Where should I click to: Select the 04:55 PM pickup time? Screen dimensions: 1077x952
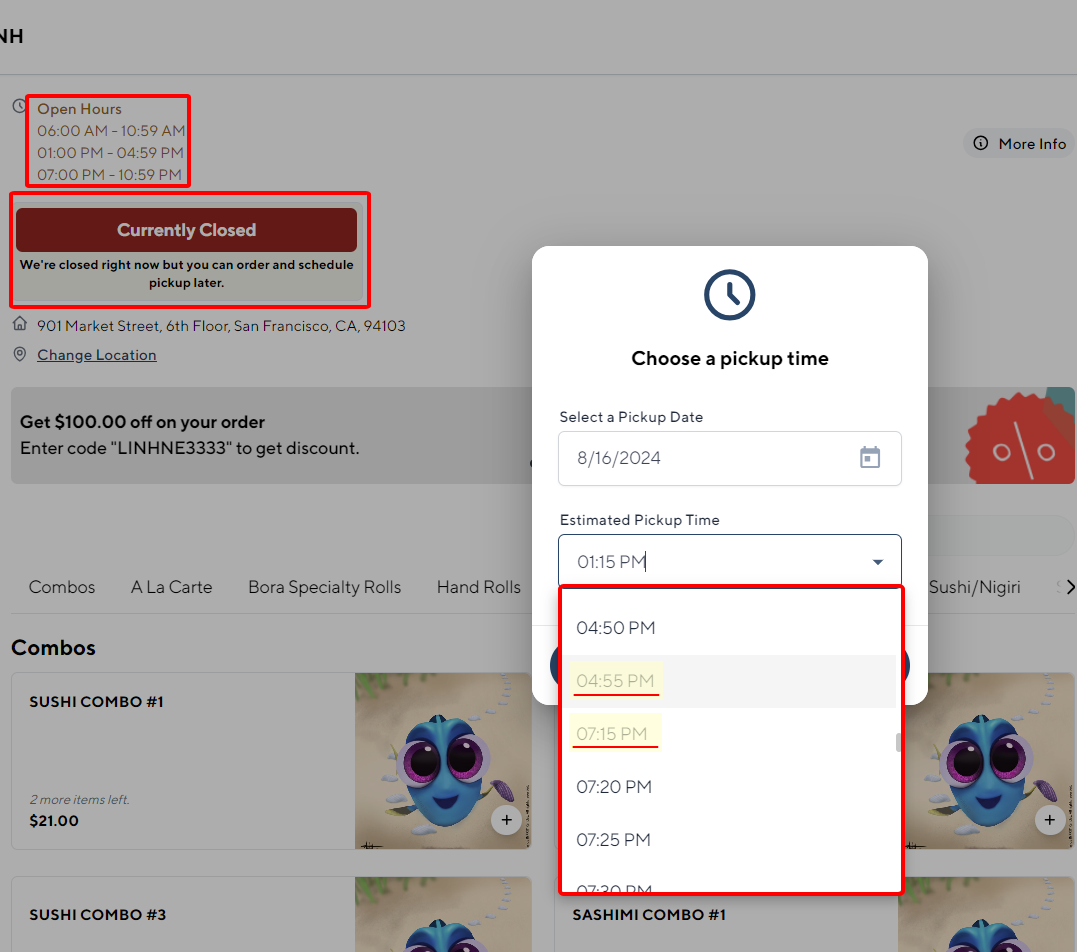[x=616, y=678]
